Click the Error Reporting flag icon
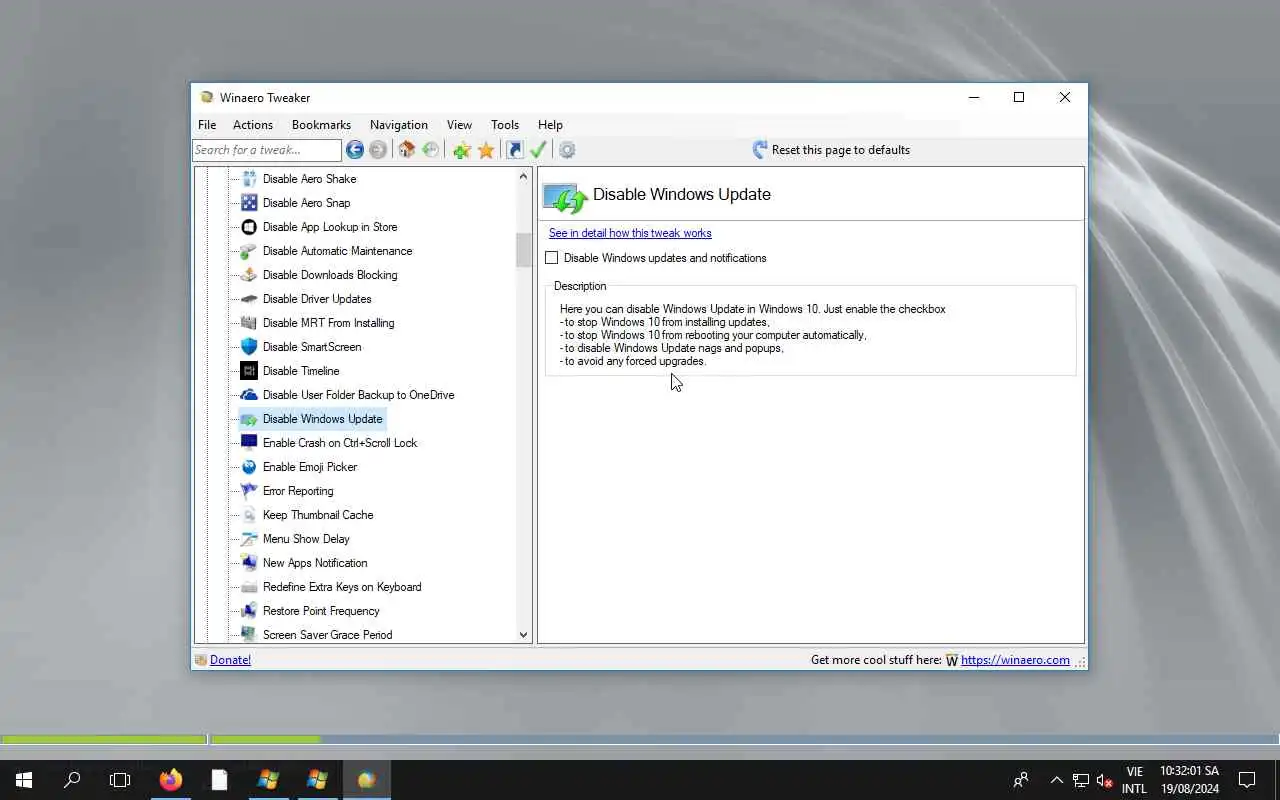This screenshot has width=1280, height=800. (249, 491)
